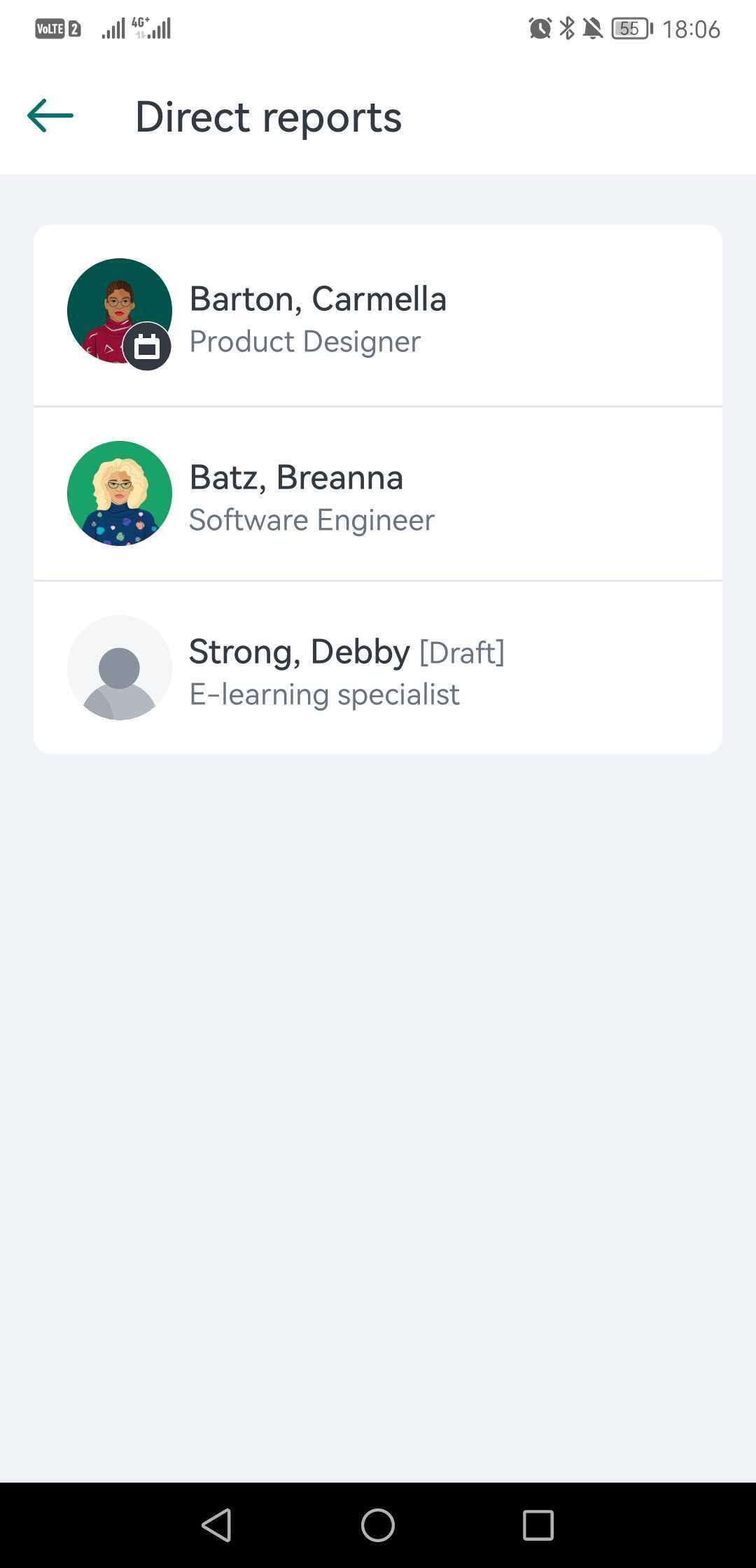The height and width of the screenshot is (1568, 756).
Task: Tap the muted notification bell icon
Action: [x=593, y=29]
